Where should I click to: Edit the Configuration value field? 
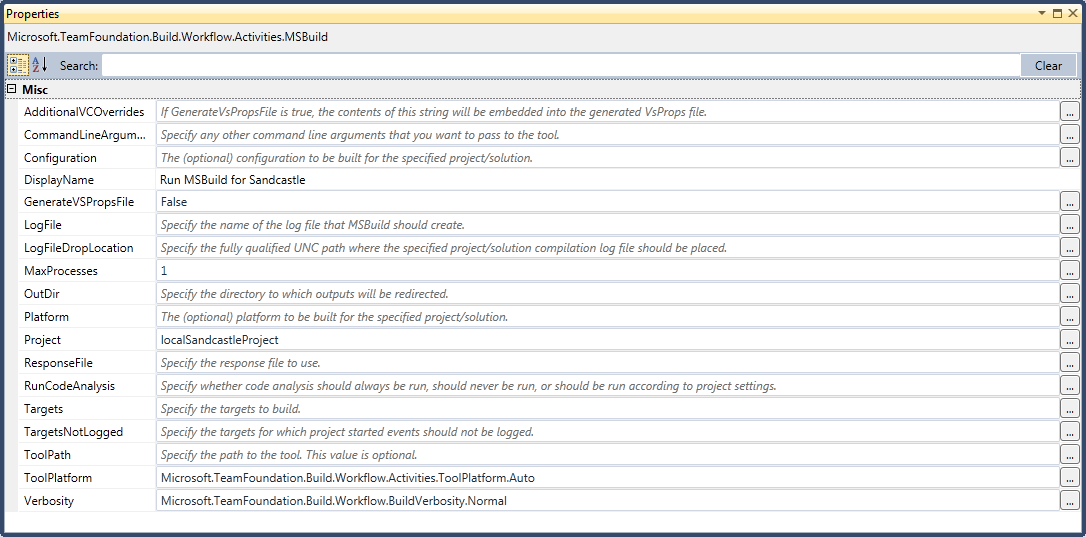point(607,157)
